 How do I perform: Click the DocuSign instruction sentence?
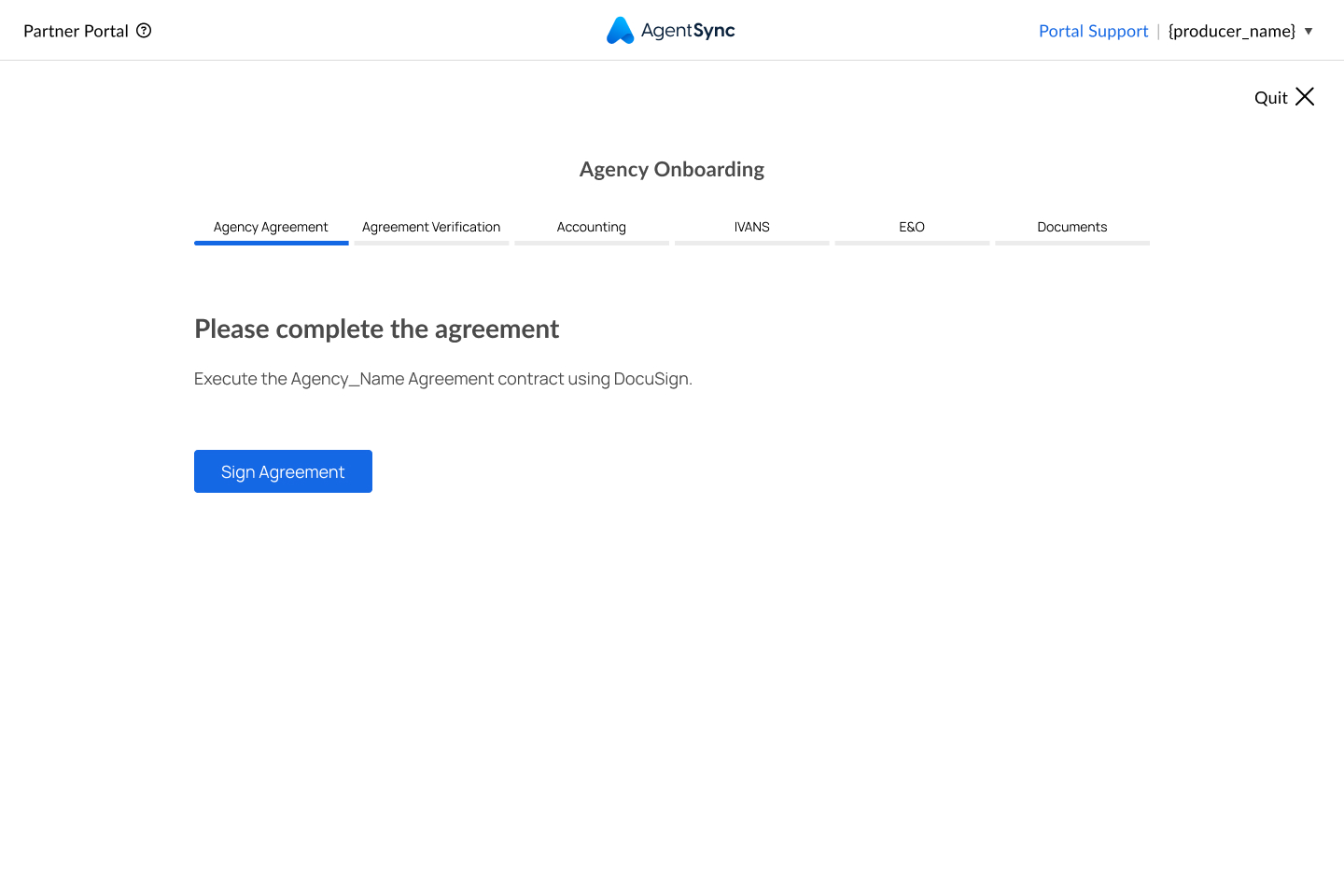[x=442, y=379]
